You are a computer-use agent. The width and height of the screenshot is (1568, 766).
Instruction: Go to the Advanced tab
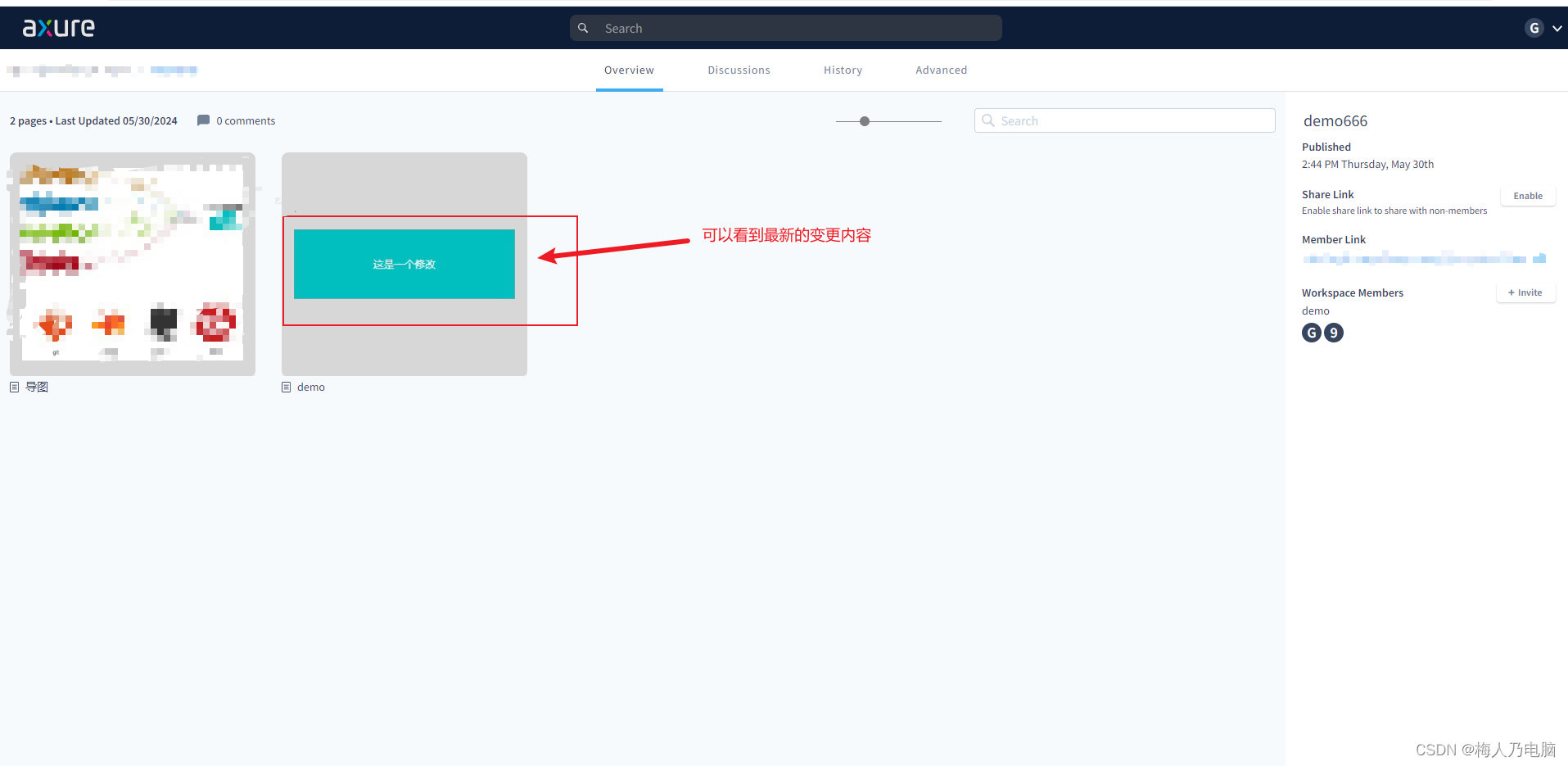tap(941, 70)
